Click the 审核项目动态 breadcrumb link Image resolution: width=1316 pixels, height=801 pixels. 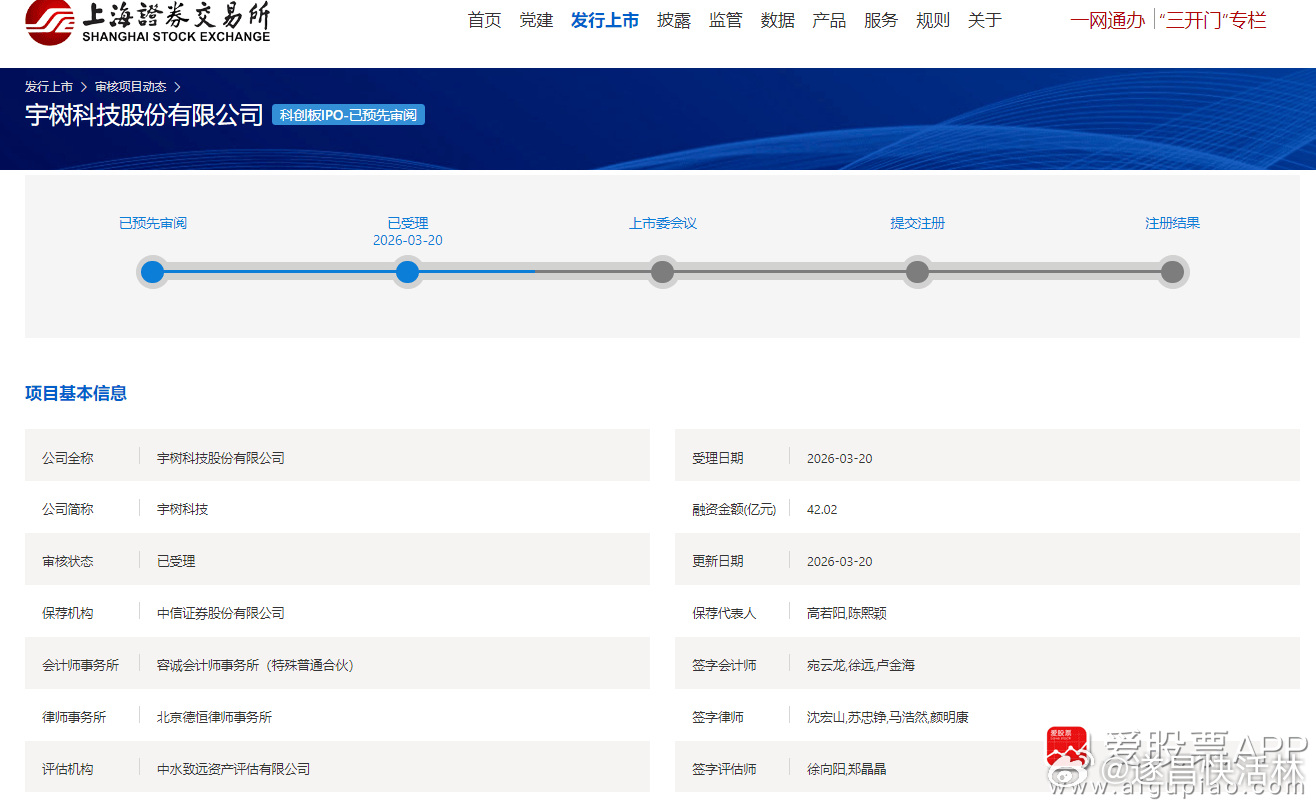pos(131,87)
